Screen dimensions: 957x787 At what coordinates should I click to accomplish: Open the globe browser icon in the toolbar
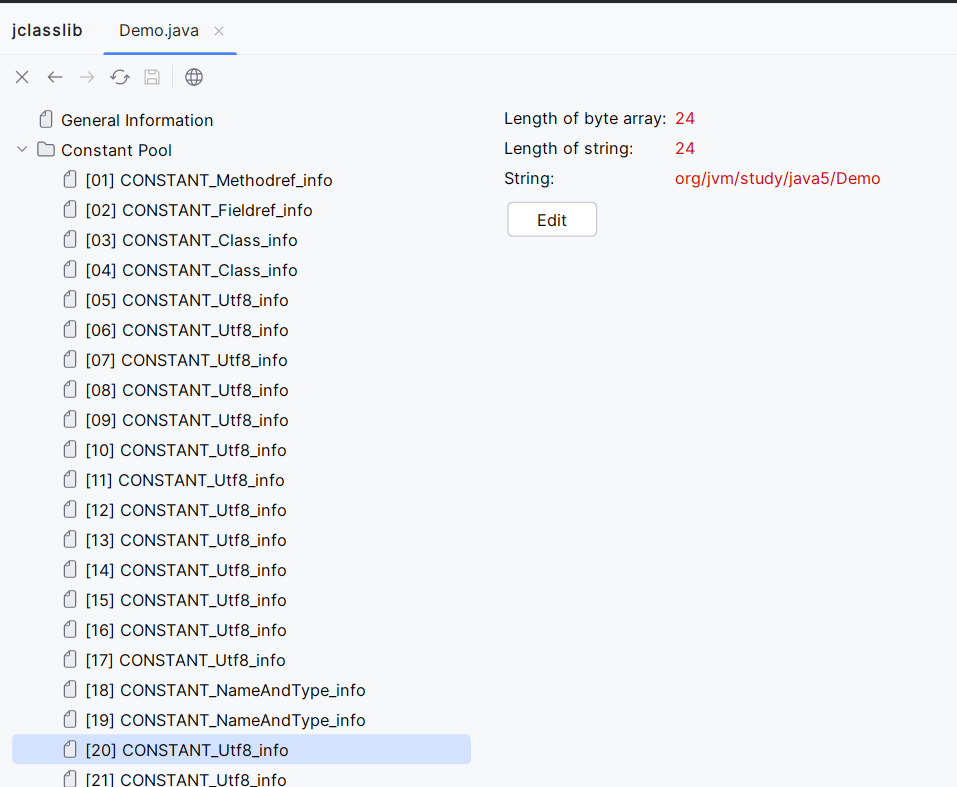coord(194,77)
